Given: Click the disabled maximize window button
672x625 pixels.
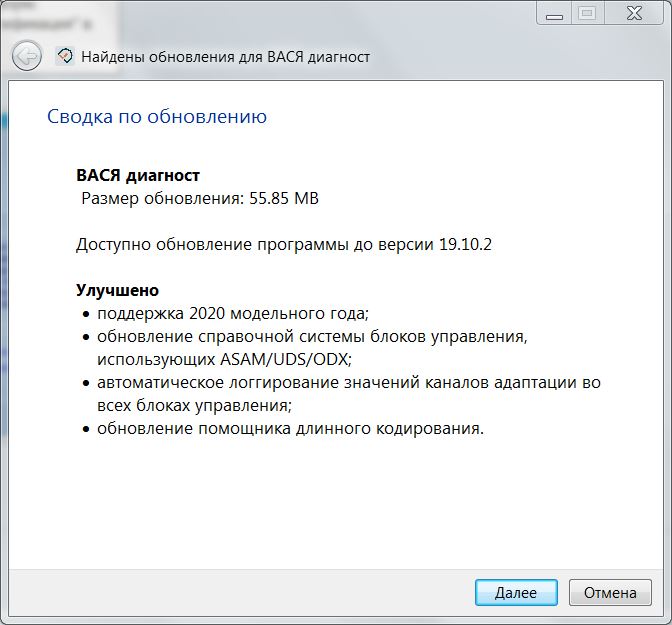Looking at the screenshot, I should [587, 14].
